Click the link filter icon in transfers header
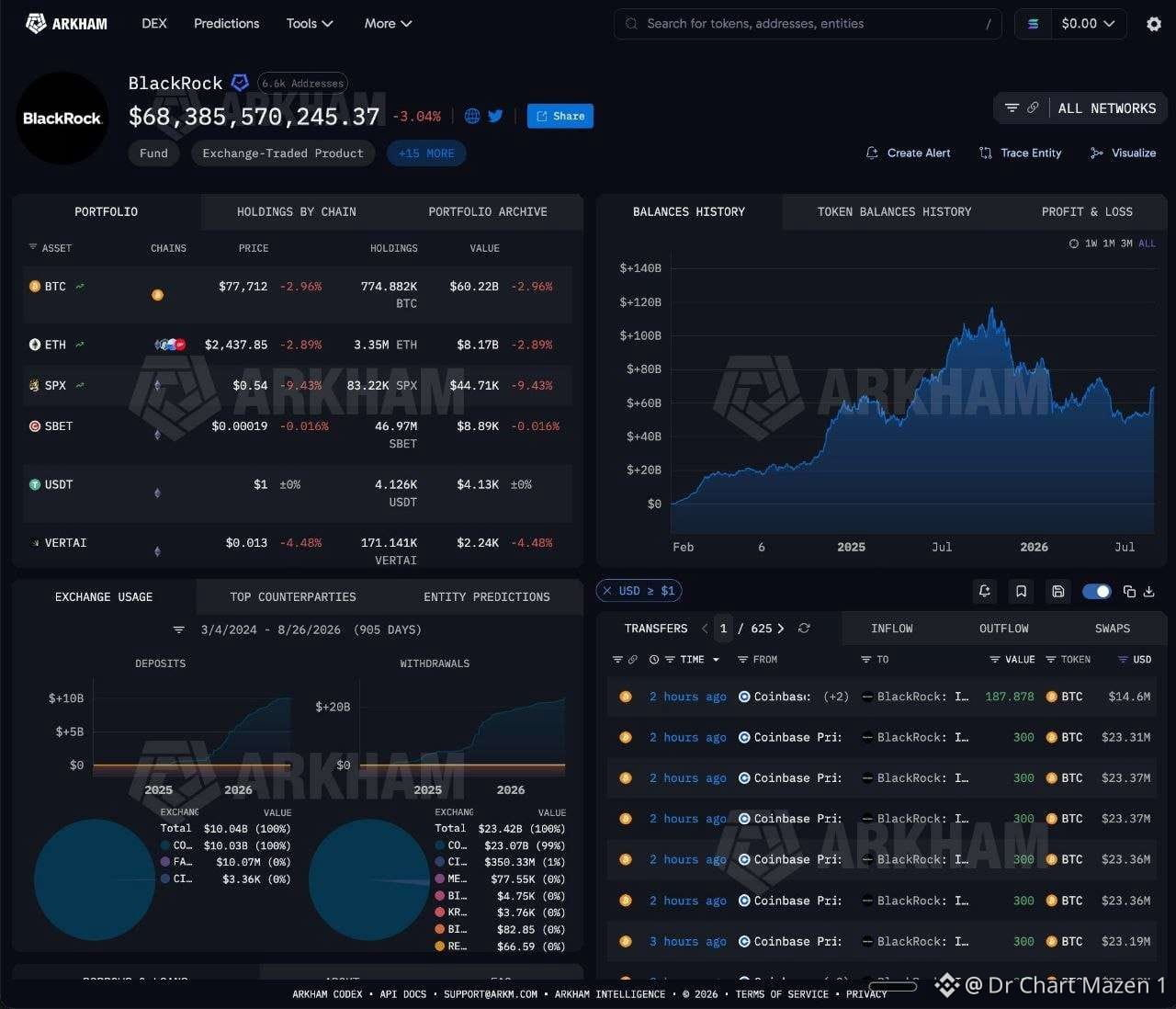This screenshot has height=1009, width=1176. 632,660
